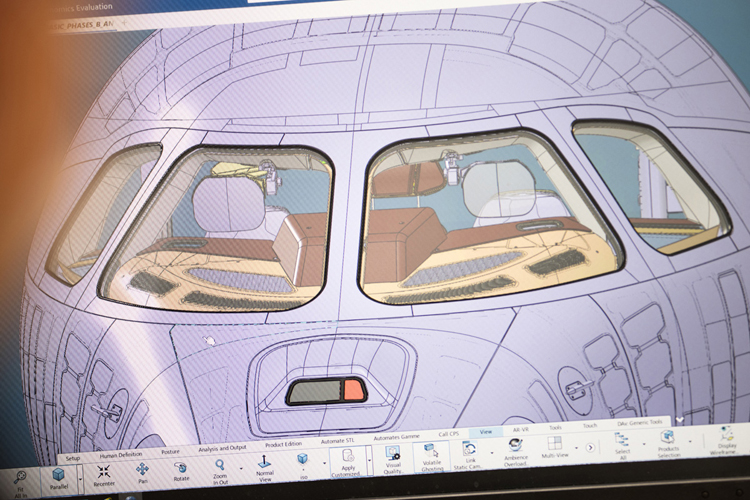The height and width of the screenshot is (500, 750).
Task: Expand the Multi-View dropdown arrow
Action: pos(576,448)
